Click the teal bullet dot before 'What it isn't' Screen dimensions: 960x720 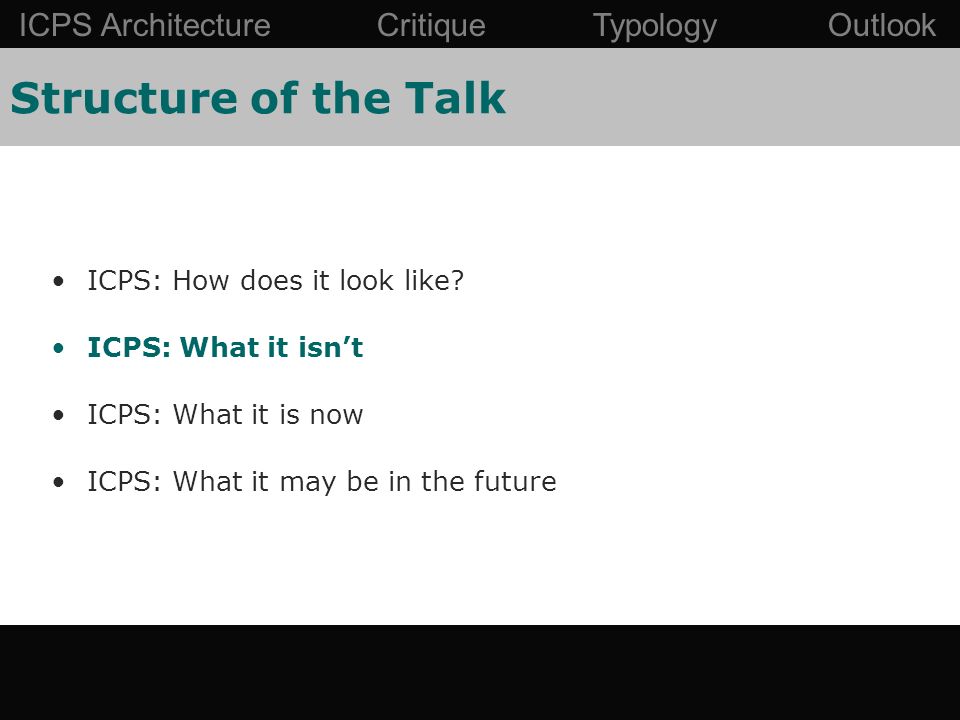tap(59, 349)
